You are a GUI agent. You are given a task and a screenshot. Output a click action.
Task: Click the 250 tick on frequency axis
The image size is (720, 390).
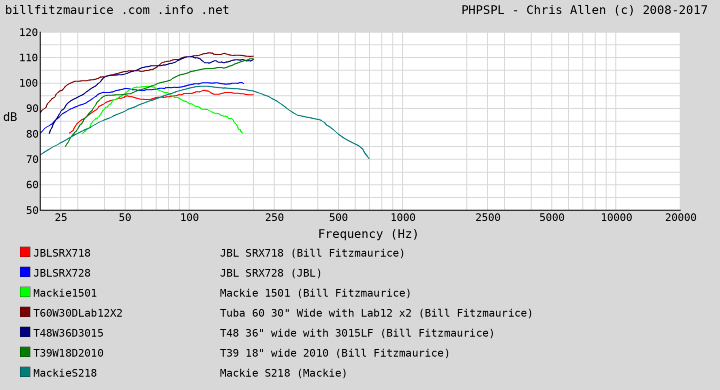tap(275, 217)
